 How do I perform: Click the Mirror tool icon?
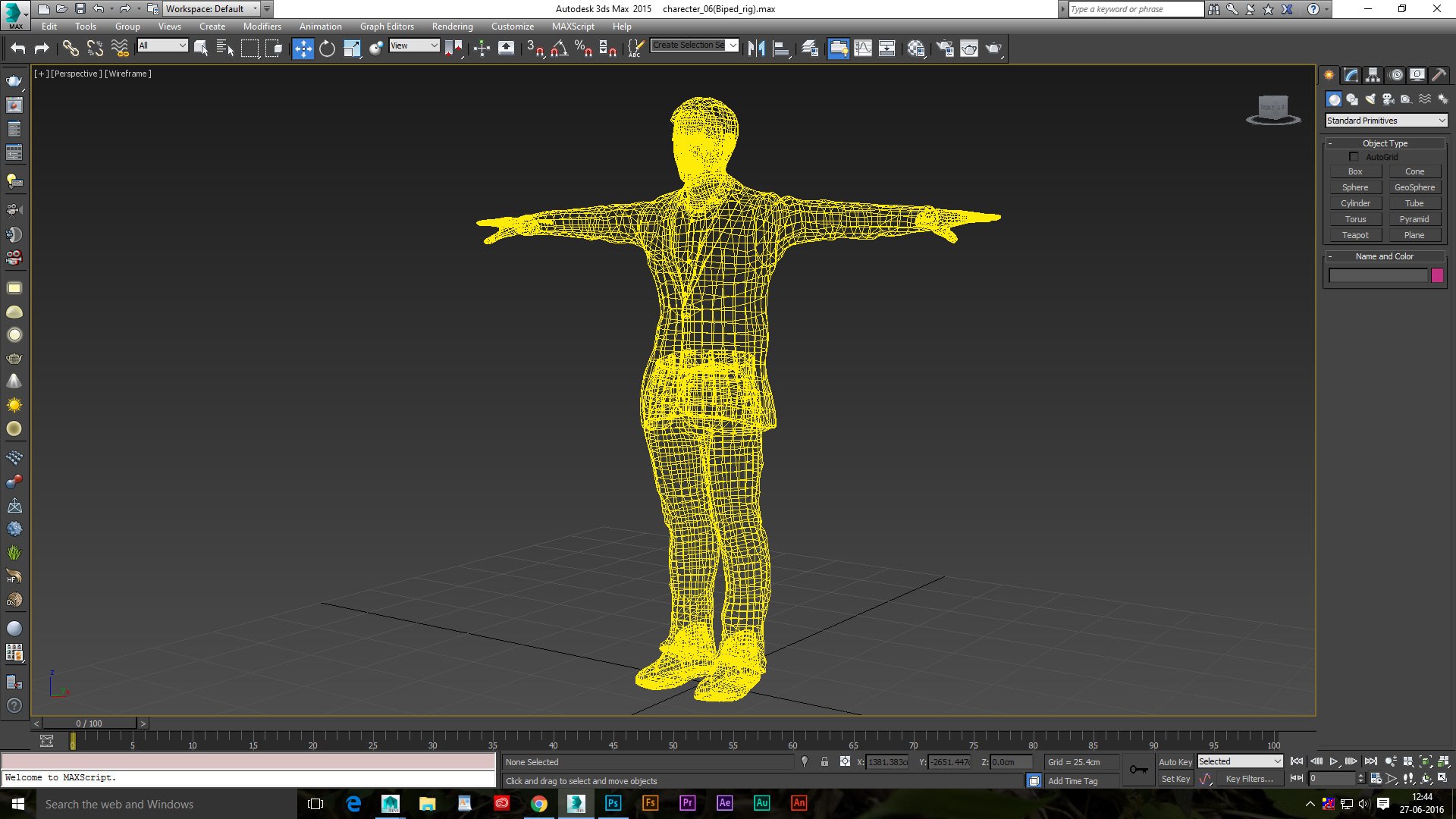click(x=756, y=49)
